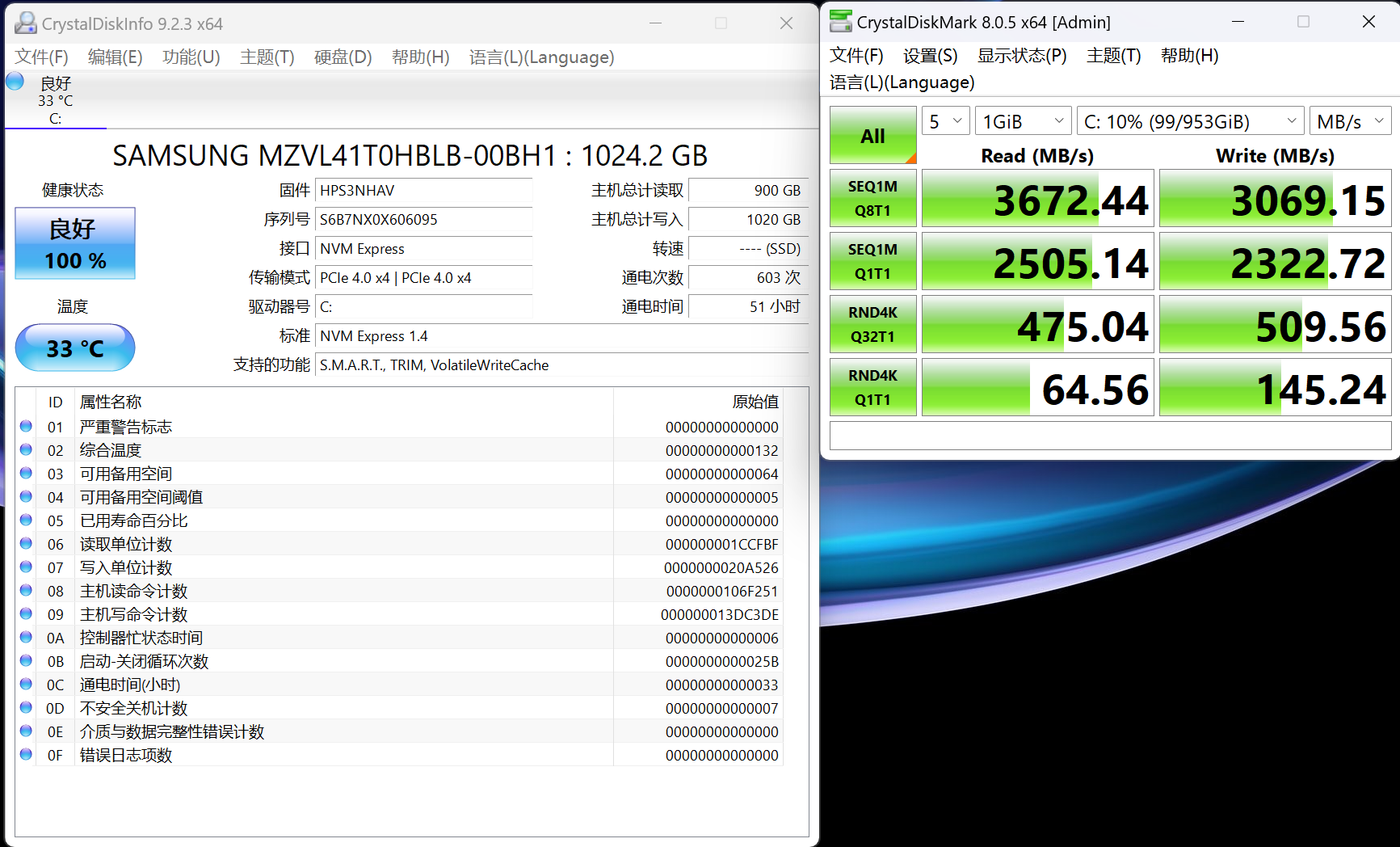The image size is (1400, 847).
Task: Run the SEQ1M Q1T1 test
Action: 873,261
